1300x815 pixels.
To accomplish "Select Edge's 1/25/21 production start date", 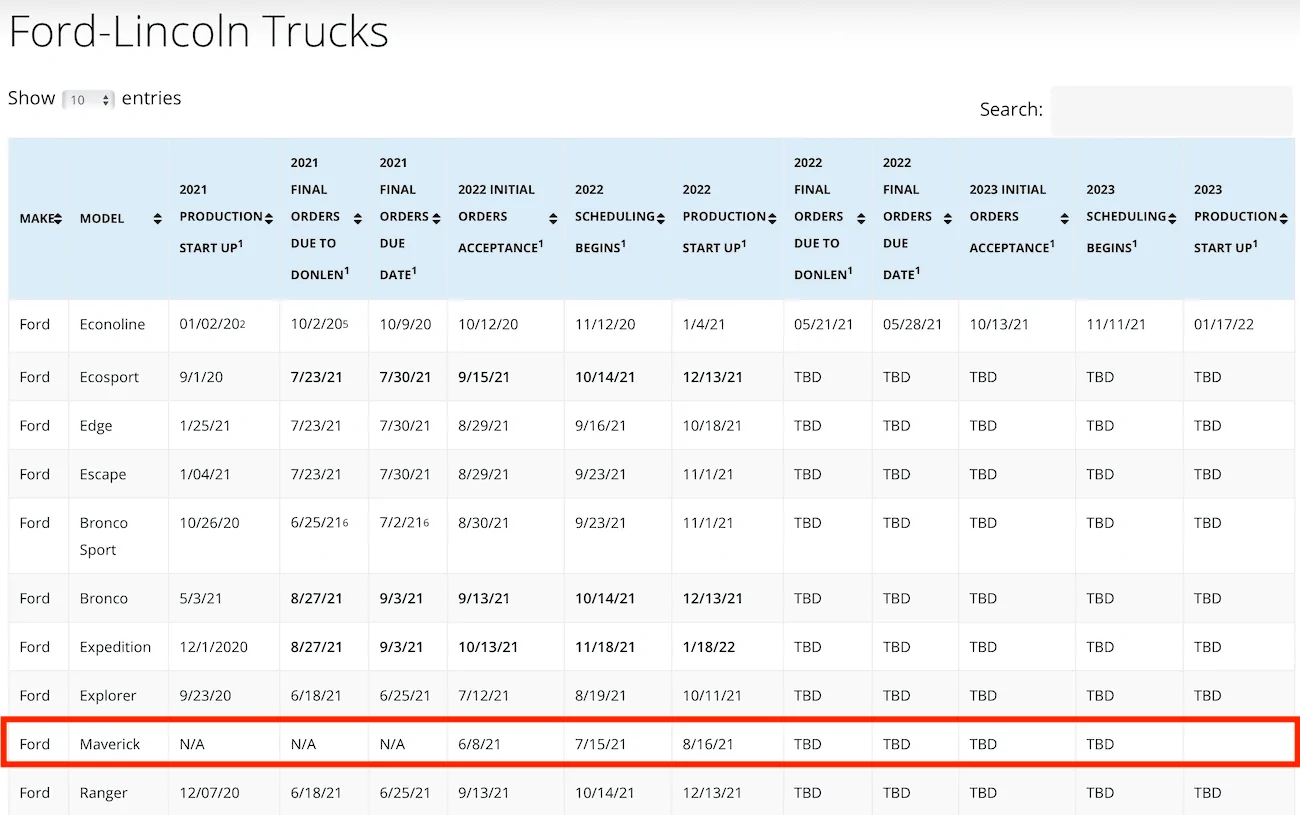I will tap(205, 426).
